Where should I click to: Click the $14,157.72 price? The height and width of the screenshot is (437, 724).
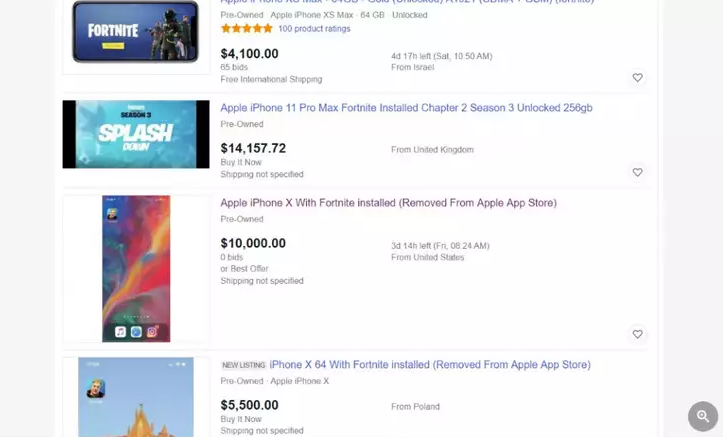pyautogui.click(x=253, y=148)
